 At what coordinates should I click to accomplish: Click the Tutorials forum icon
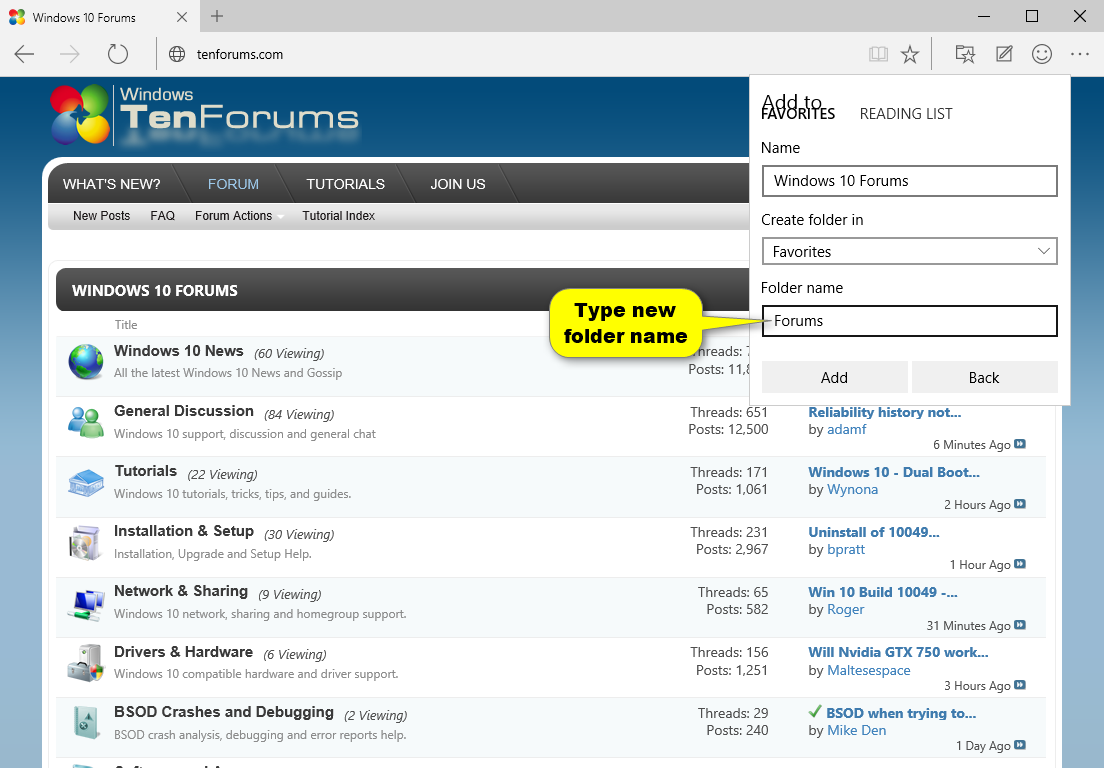click(x=86, y=483)
